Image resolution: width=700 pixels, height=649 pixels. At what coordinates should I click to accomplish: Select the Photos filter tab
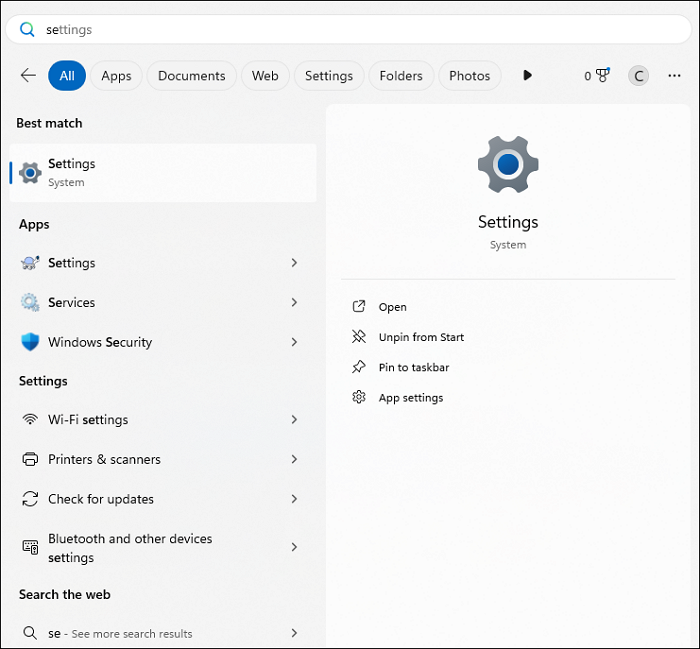tap(469, 76)
